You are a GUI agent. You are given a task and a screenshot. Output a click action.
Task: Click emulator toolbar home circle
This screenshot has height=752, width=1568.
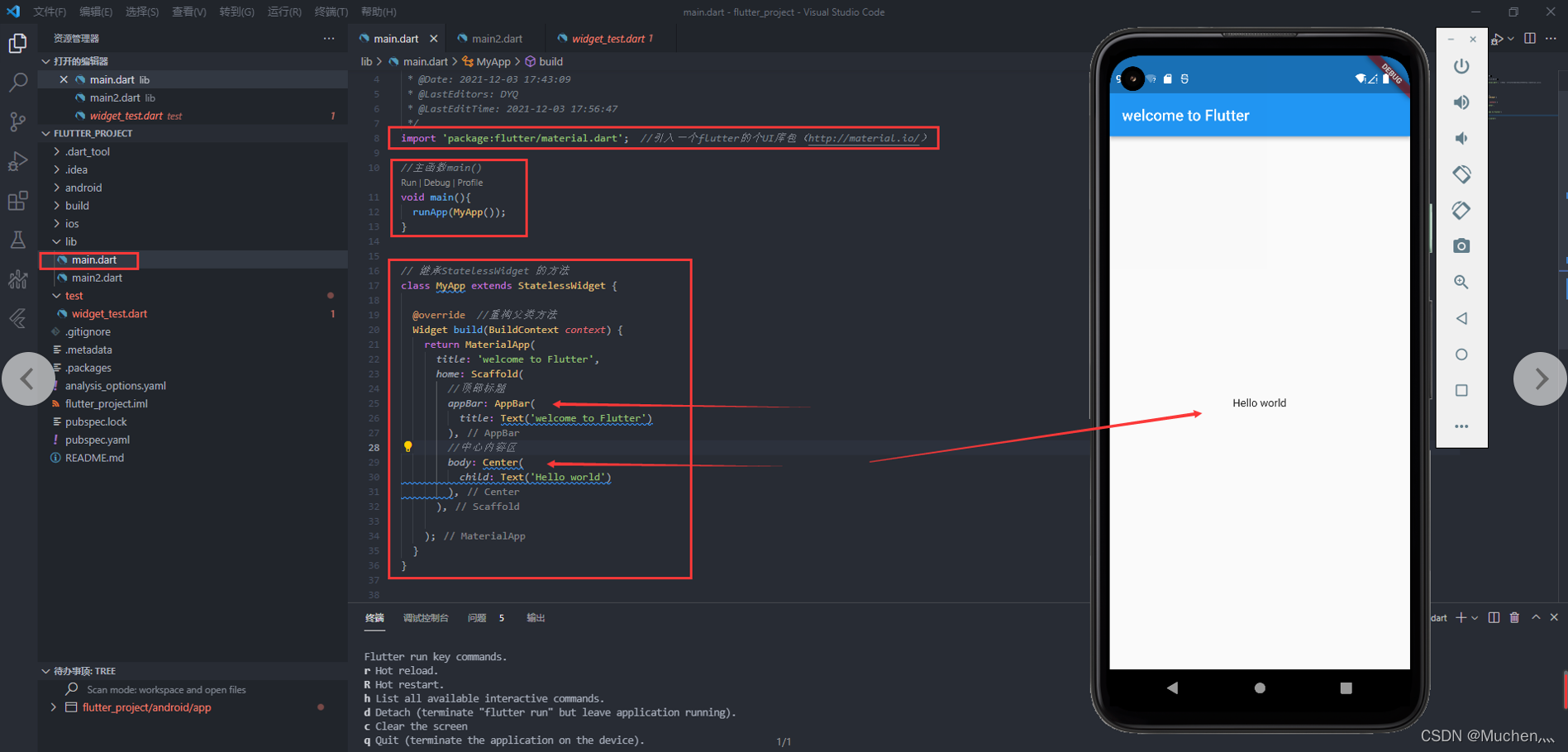[1461, 355]
